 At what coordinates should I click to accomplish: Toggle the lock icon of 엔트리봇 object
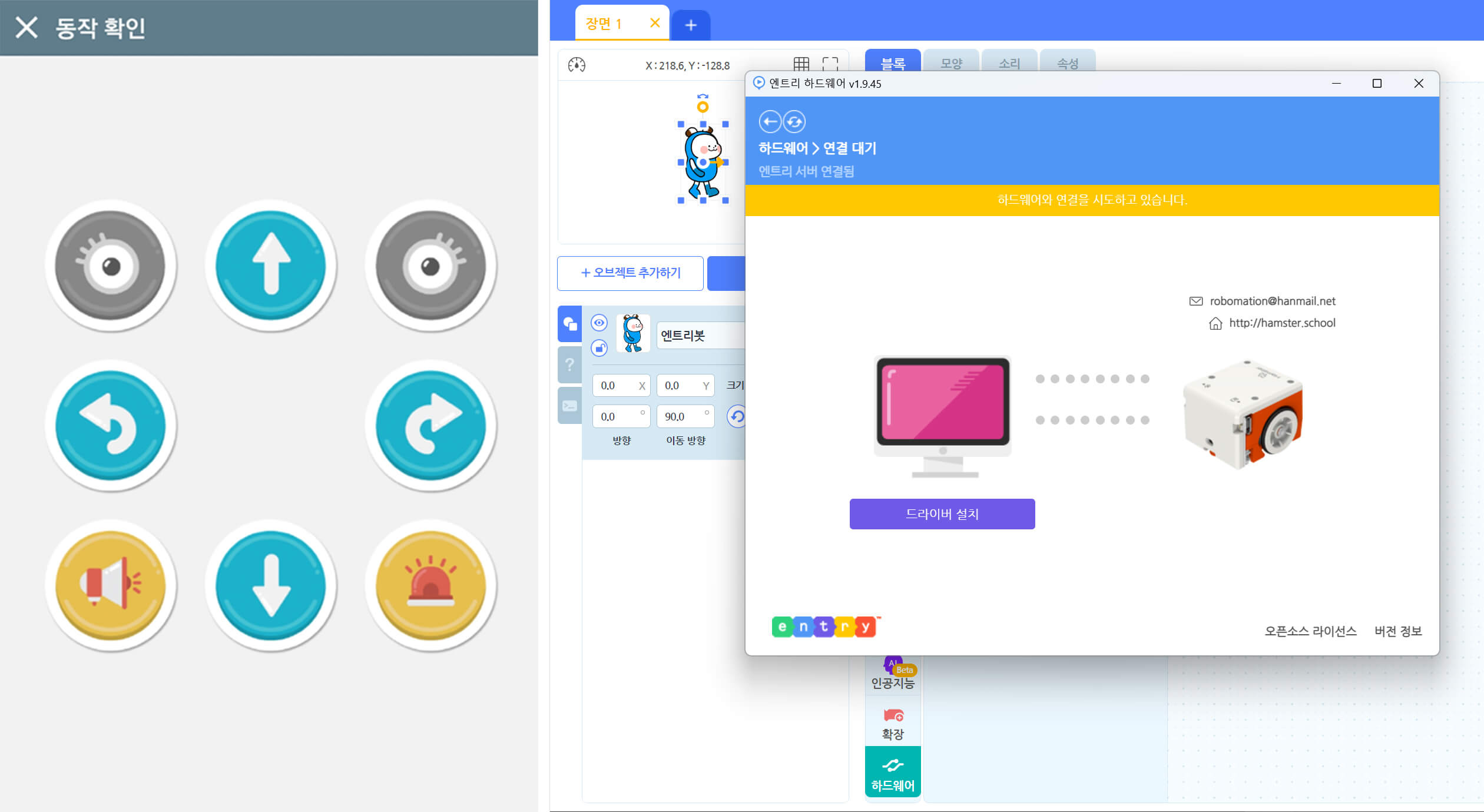[599, 348]
